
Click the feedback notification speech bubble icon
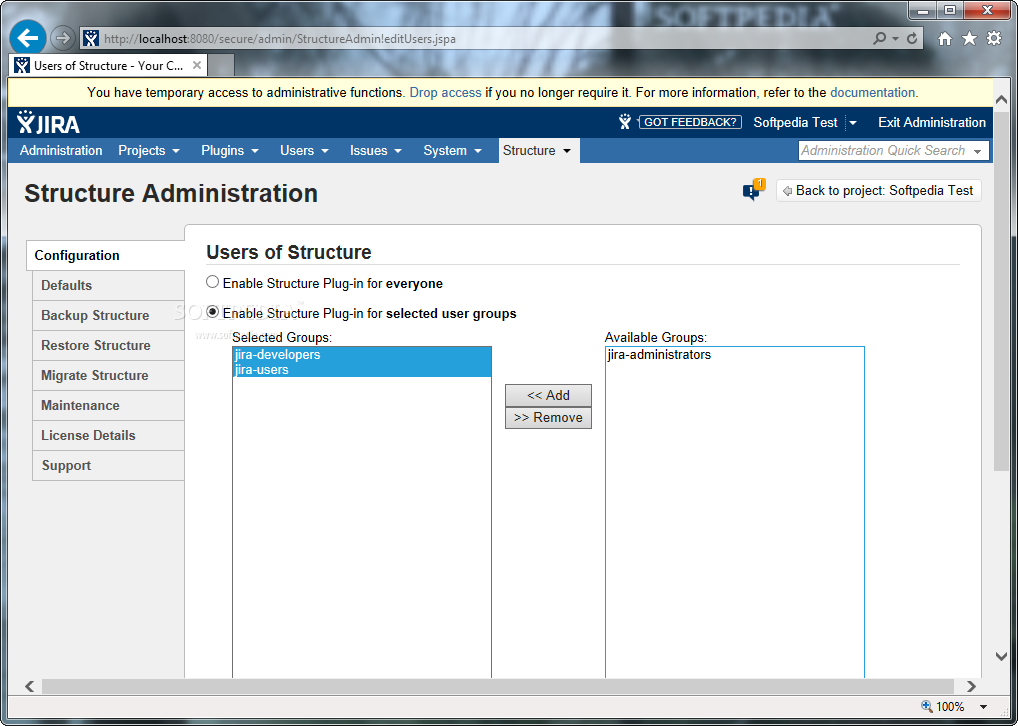754,190
